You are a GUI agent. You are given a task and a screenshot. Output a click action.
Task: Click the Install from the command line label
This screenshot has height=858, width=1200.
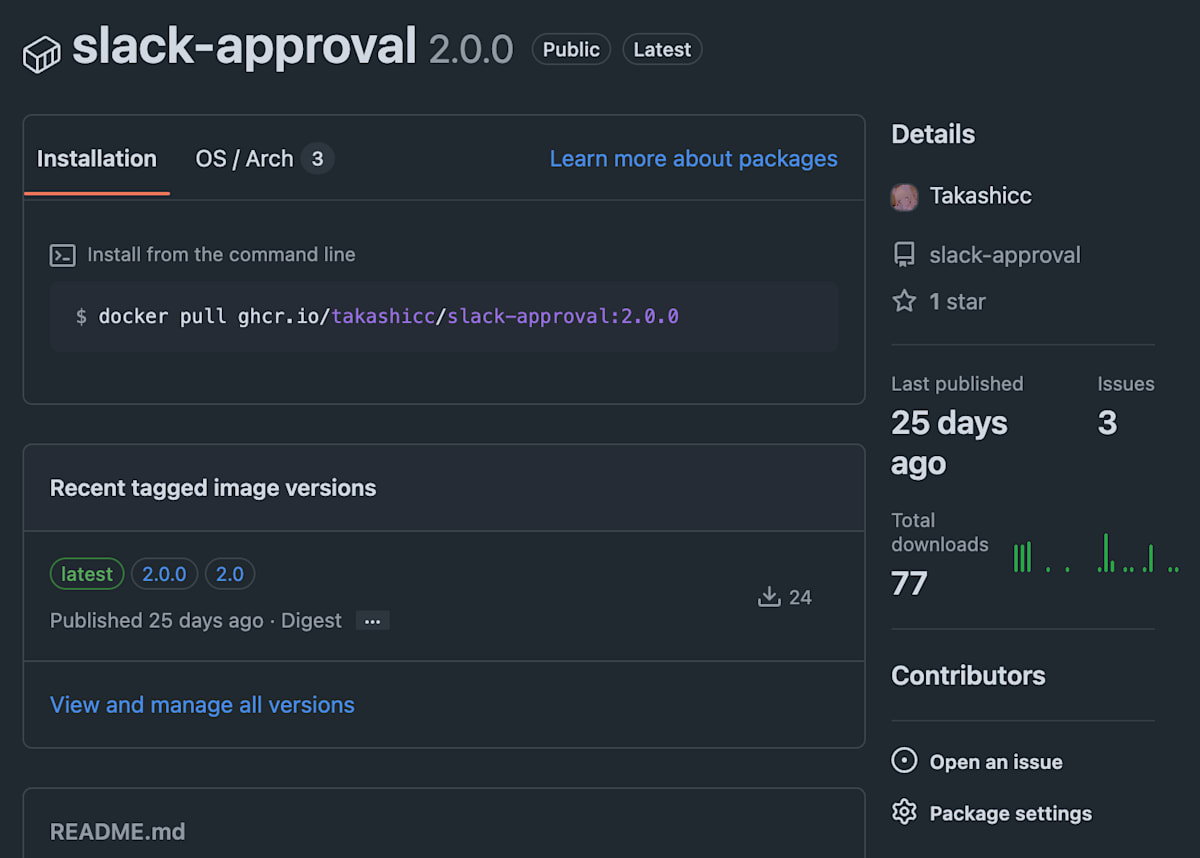pyautogui.click(x=221, y=255)
